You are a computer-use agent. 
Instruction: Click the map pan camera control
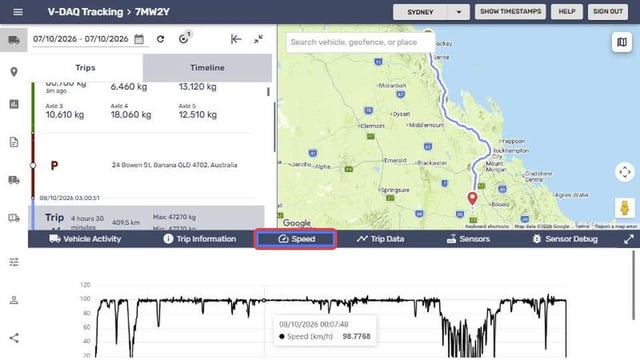point(625,172)
